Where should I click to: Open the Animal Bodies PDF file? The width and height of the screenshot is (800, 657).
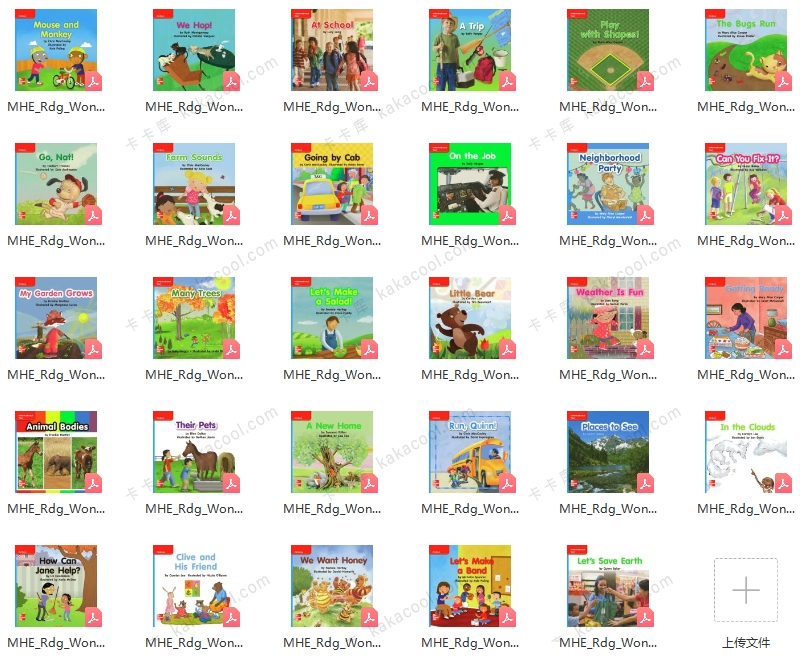pyautogui.click(x=57, y=452)
